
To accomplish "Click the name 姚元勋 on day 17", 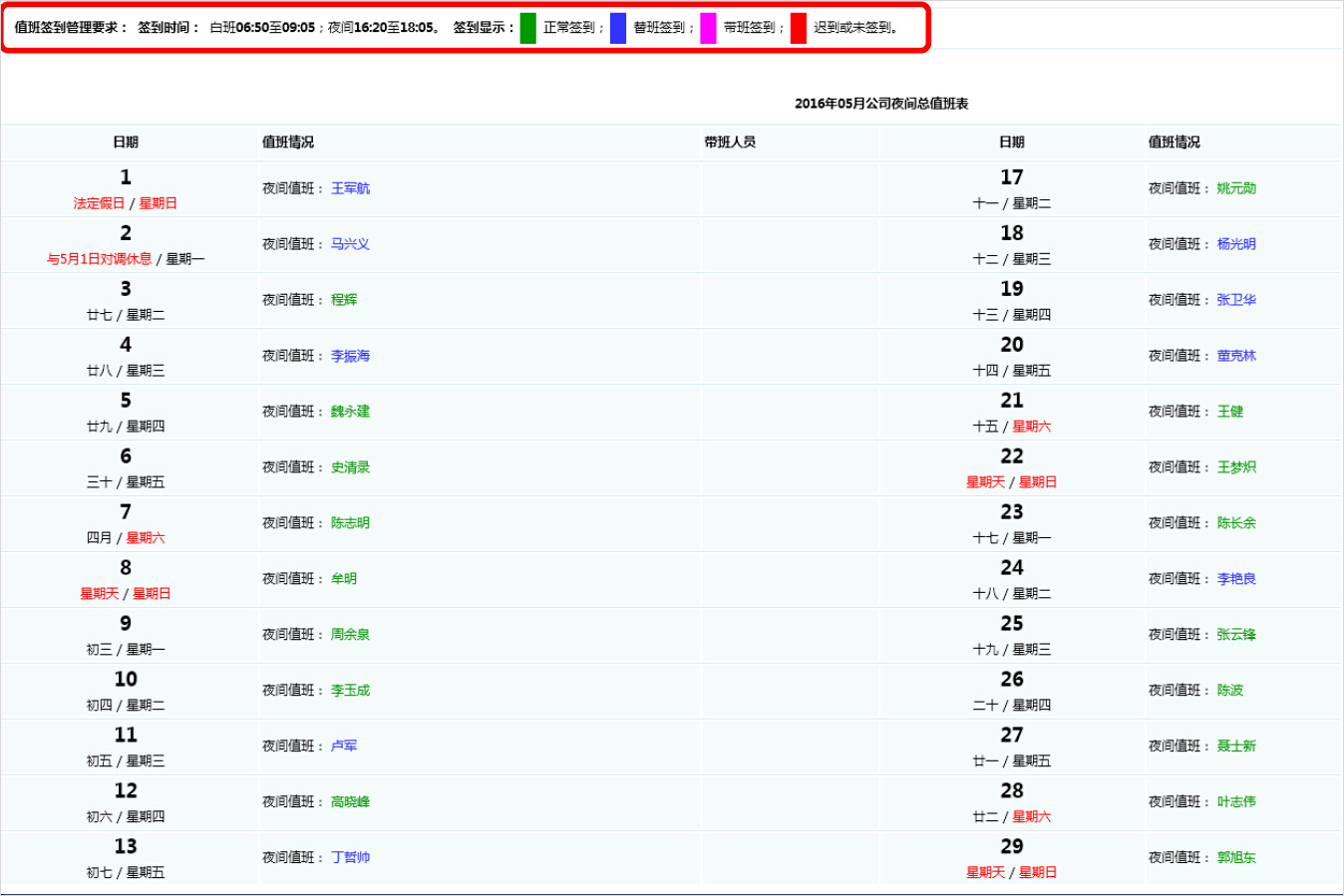I will pyautogui.click(x=1236, y=188).
